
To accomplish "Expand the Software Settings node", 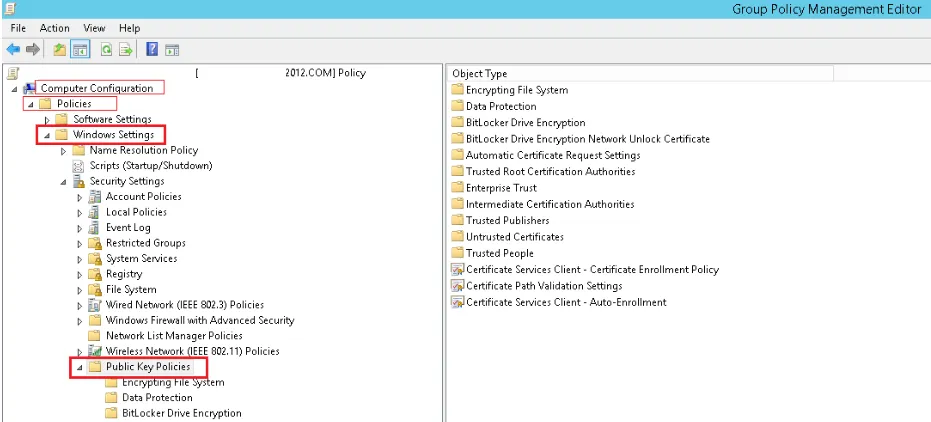I will point(48,120).
